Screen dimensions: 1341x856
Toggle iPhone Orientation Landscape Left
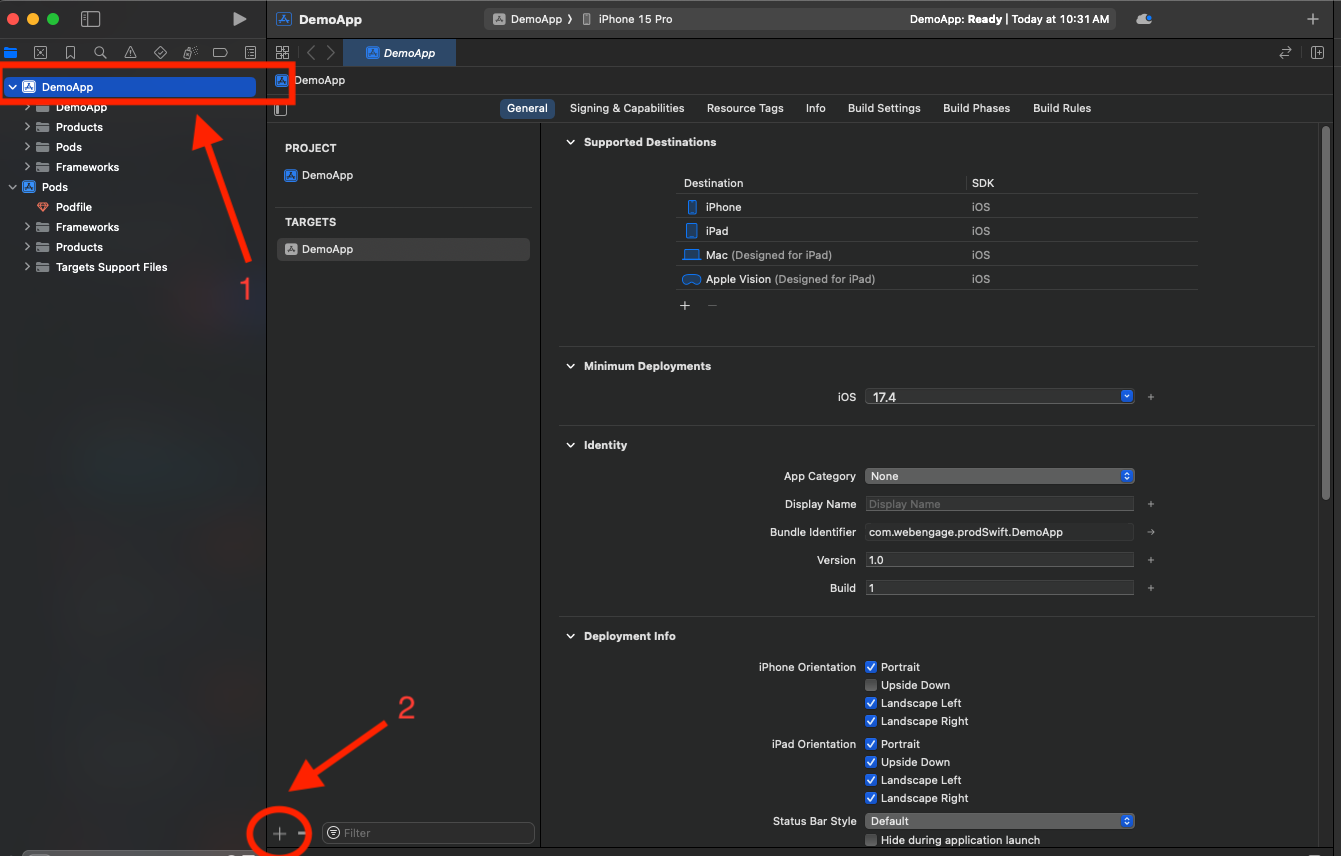[x=871, y=703]
